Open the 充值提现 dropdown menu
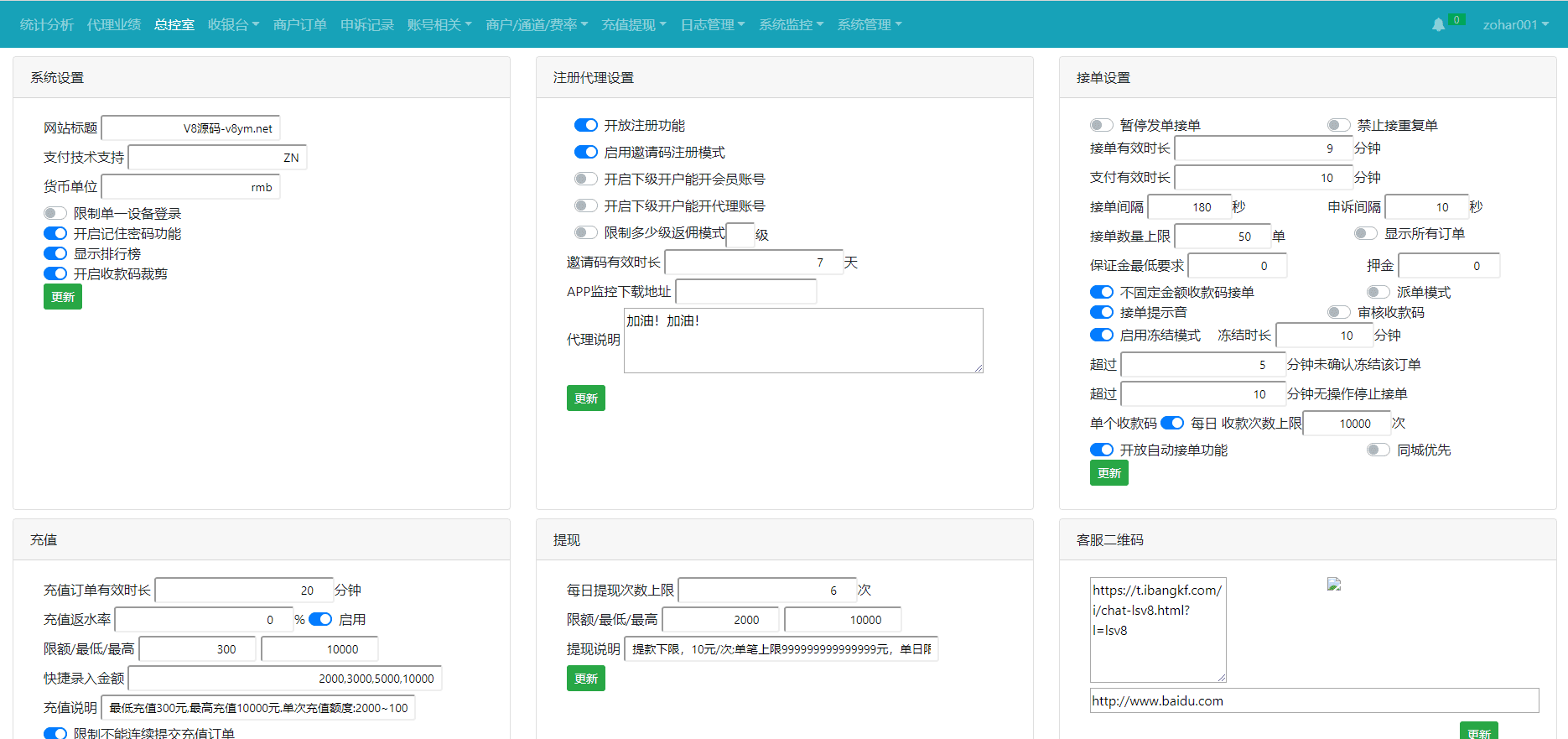 [x=633, y=25]
